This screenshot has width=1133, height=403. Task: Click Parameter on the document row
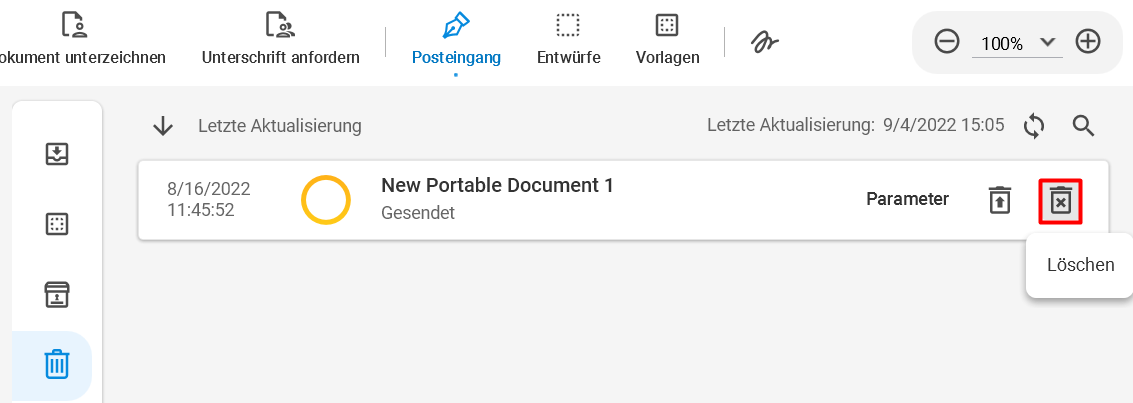point(908,199)
